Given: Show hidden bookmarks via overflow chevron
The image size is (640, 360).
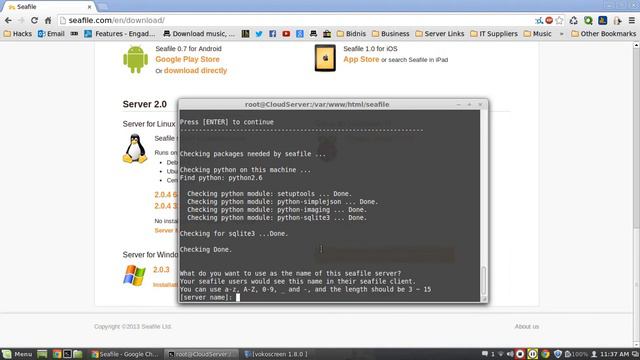Looking at the screenshot, I should pyautogui.click(x=562, y=34).
